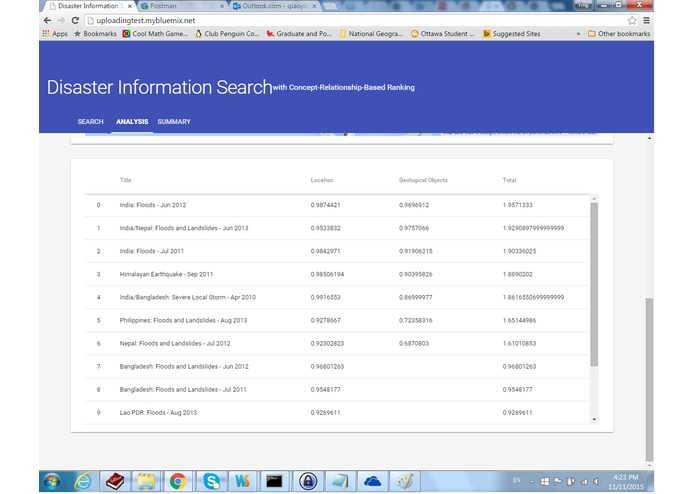
Task: Select row Nepal: Floods and Landslides - Jul 2012
Action: (x=337, y=343)
